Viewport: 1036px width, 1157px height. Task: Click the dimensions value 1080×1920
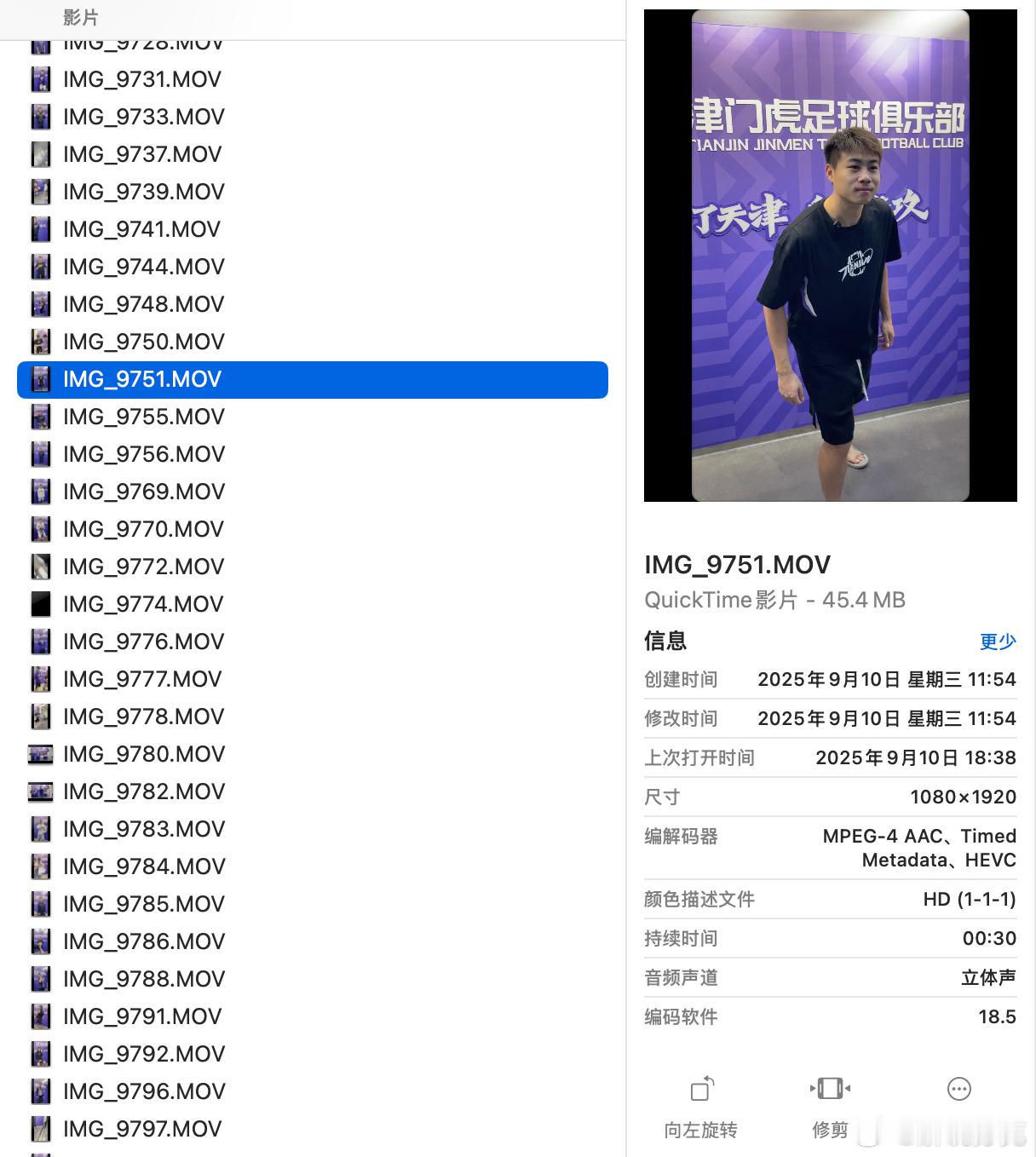[x=963, y=797]
